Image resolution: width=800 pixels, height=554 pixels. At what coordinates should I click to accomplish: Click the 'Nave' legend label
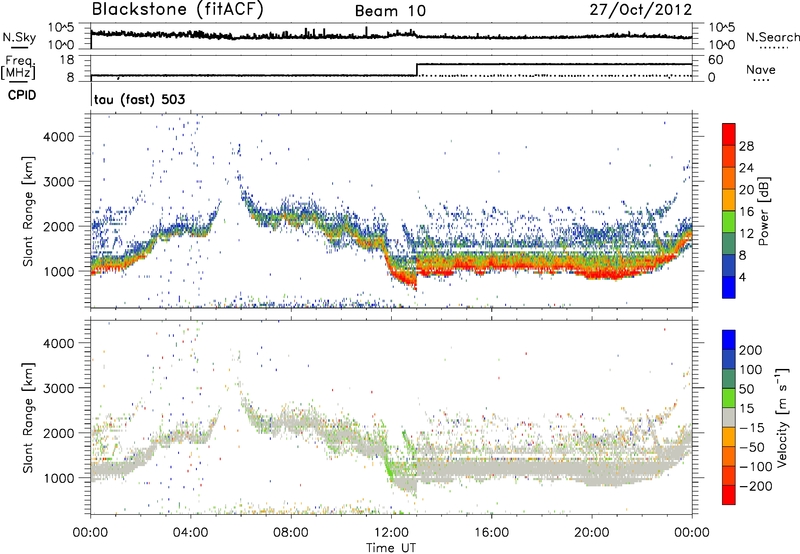pyautogui.click(x=760, y=69)
